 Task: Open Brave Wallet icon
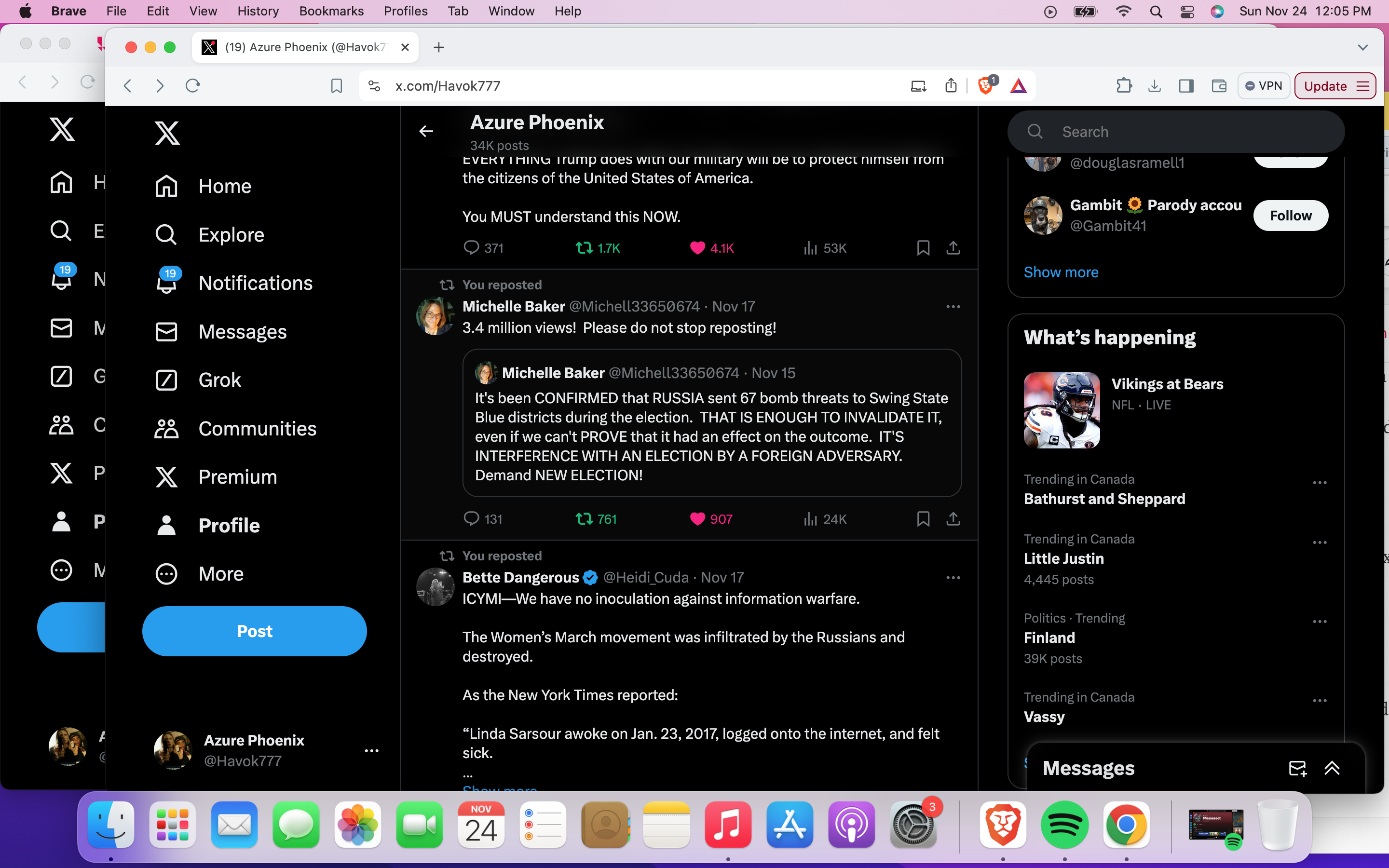(x=1219, y=86)
